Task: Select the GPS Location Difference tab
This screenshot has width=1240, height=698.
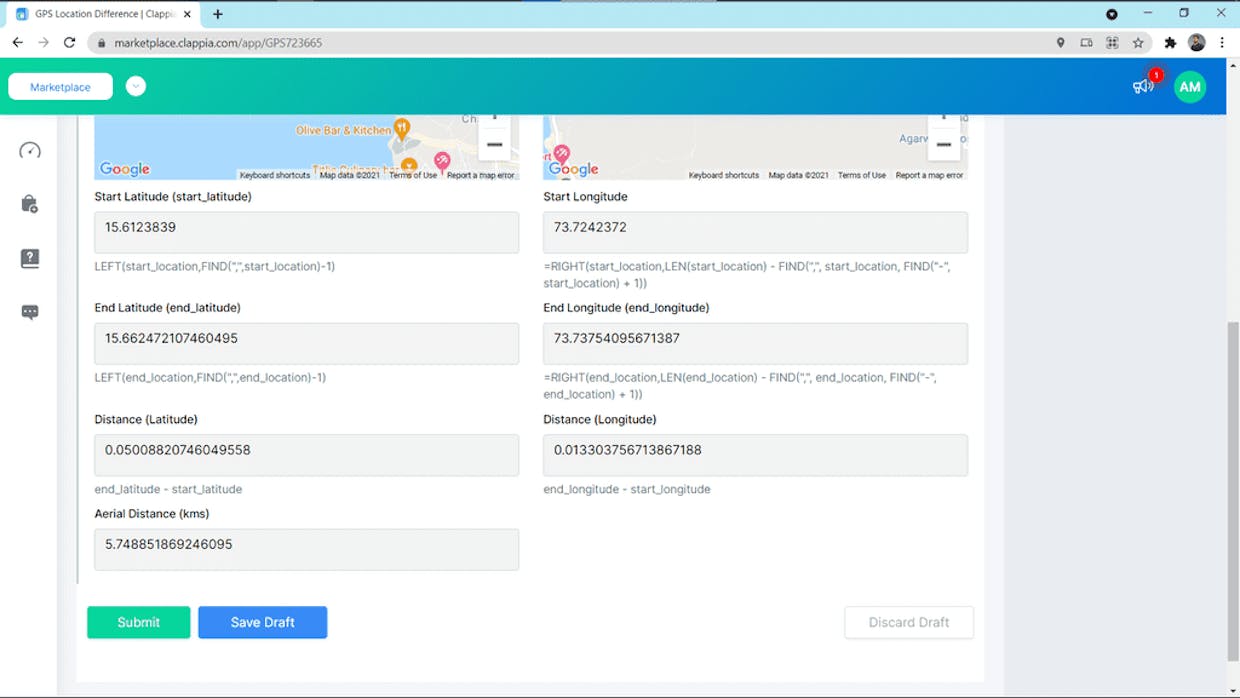Action: (104, 14)
